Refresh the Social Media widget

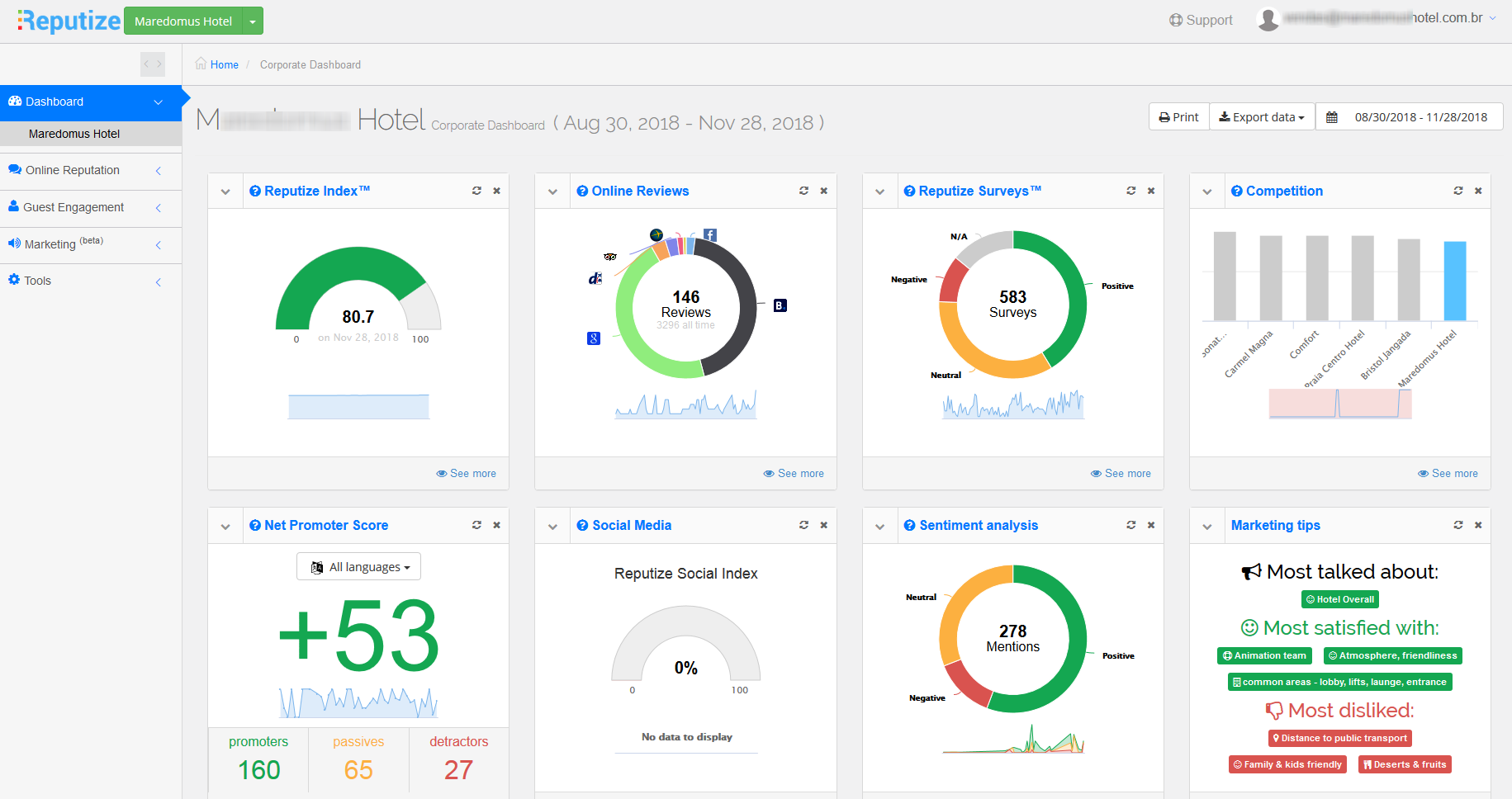[x=803, y=525]
